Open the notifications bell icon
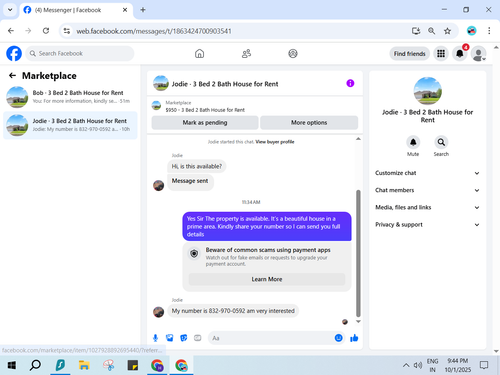The image size is (500, 375). pyautogui.click(x=460, y=54)
